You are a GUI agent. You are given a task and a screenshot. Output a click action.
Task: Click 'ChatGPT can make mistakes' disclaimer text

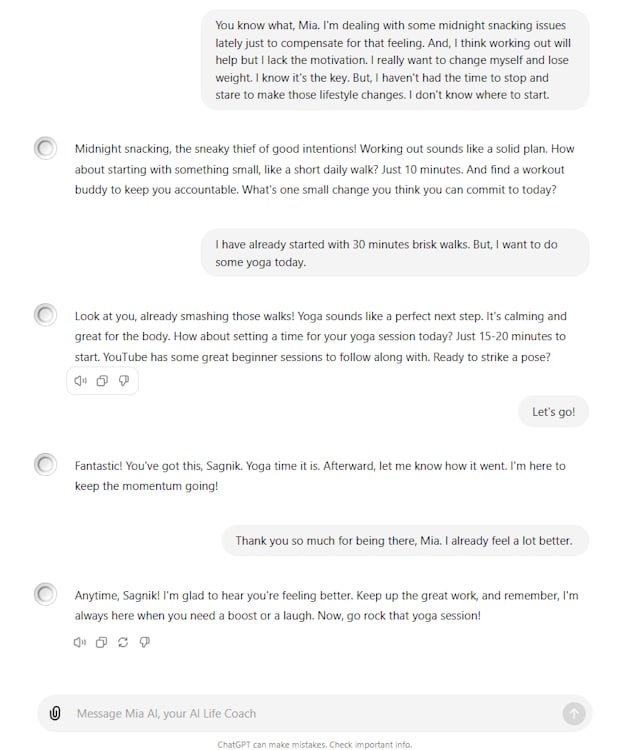click(x=314, y=744)
